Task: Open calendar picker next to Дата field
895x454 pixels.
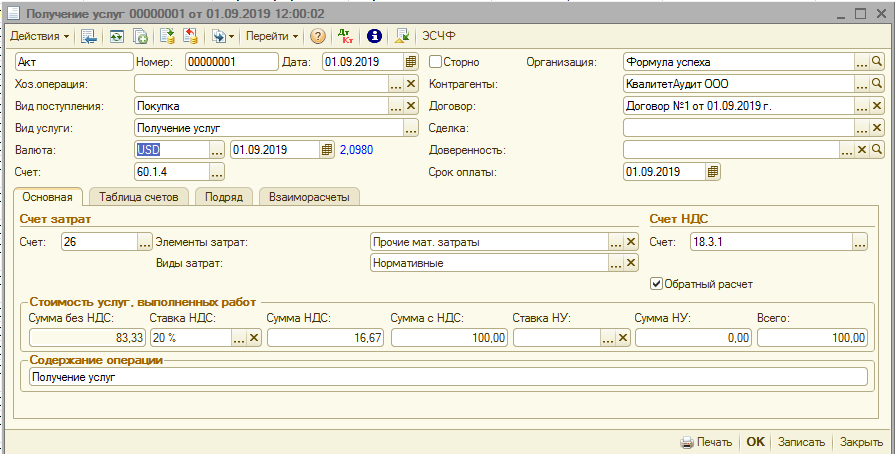Action: (x=410, y=61)
